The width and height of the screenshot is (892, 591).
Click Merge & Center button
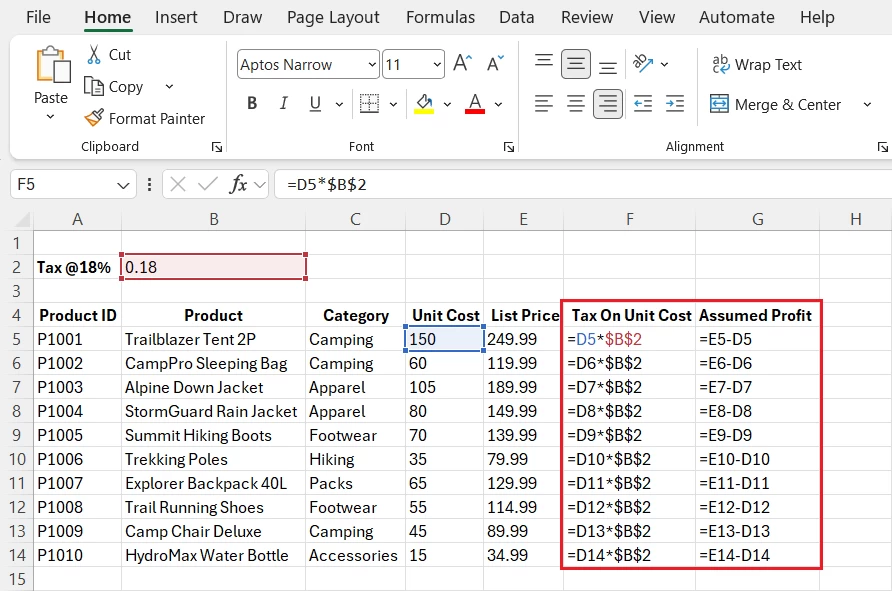(x=775, y=104)
